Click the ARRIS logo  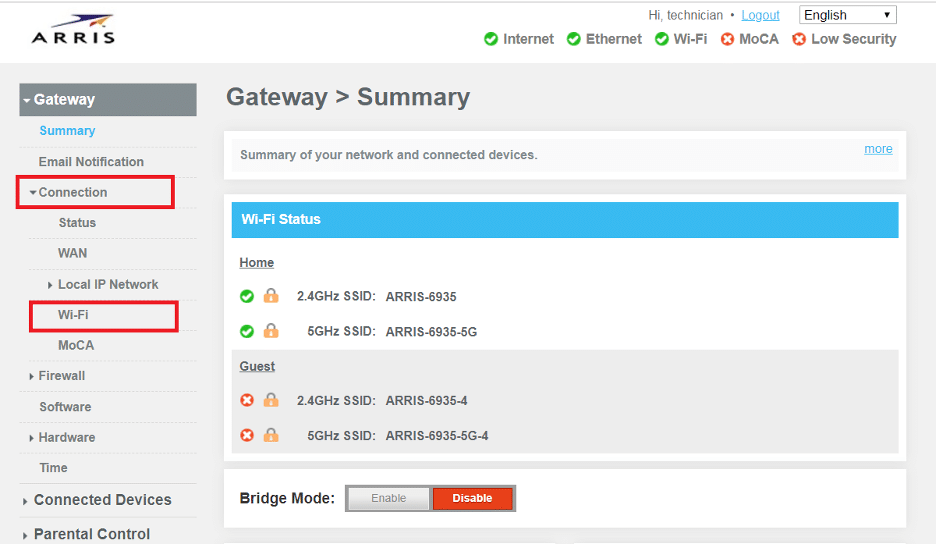[x=73, y=30]
